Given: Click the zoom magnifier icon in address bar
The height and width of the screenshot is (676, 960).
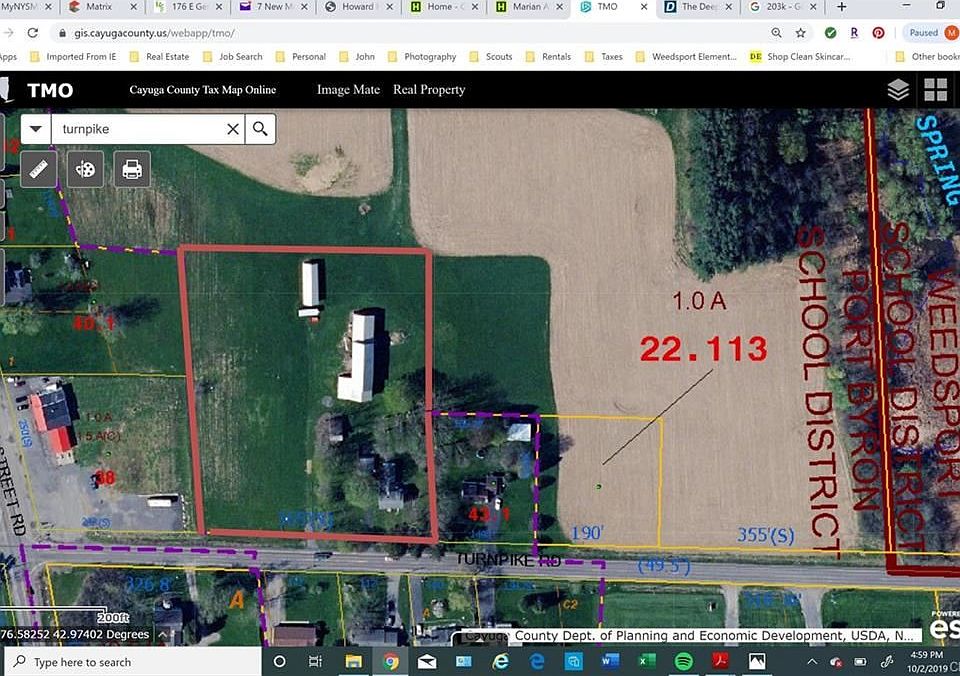Looking at the screenshot, I should (776, 33).
